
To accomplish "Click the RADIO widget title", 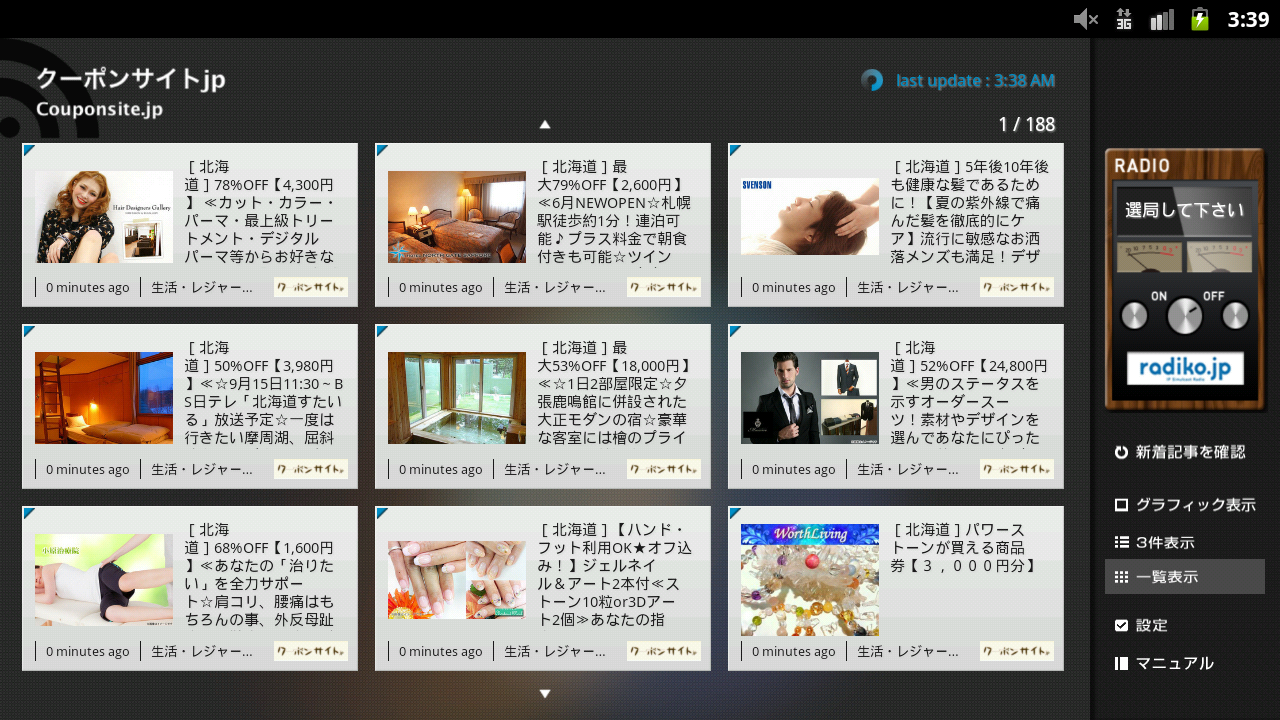I will tap(1142, 166).
